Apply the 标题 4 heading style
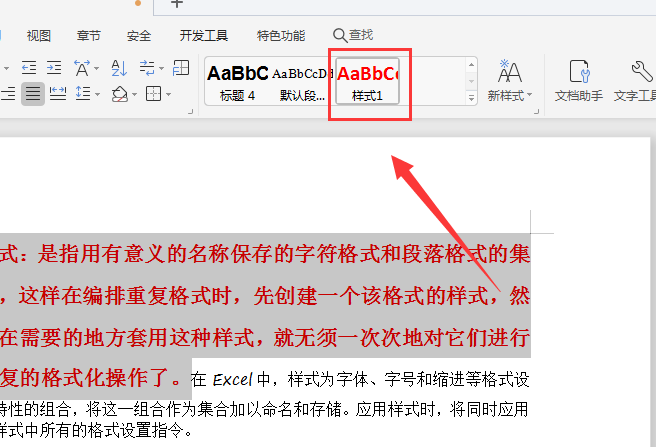The width and height of the screenshot is (656, 447). point(238,81)
